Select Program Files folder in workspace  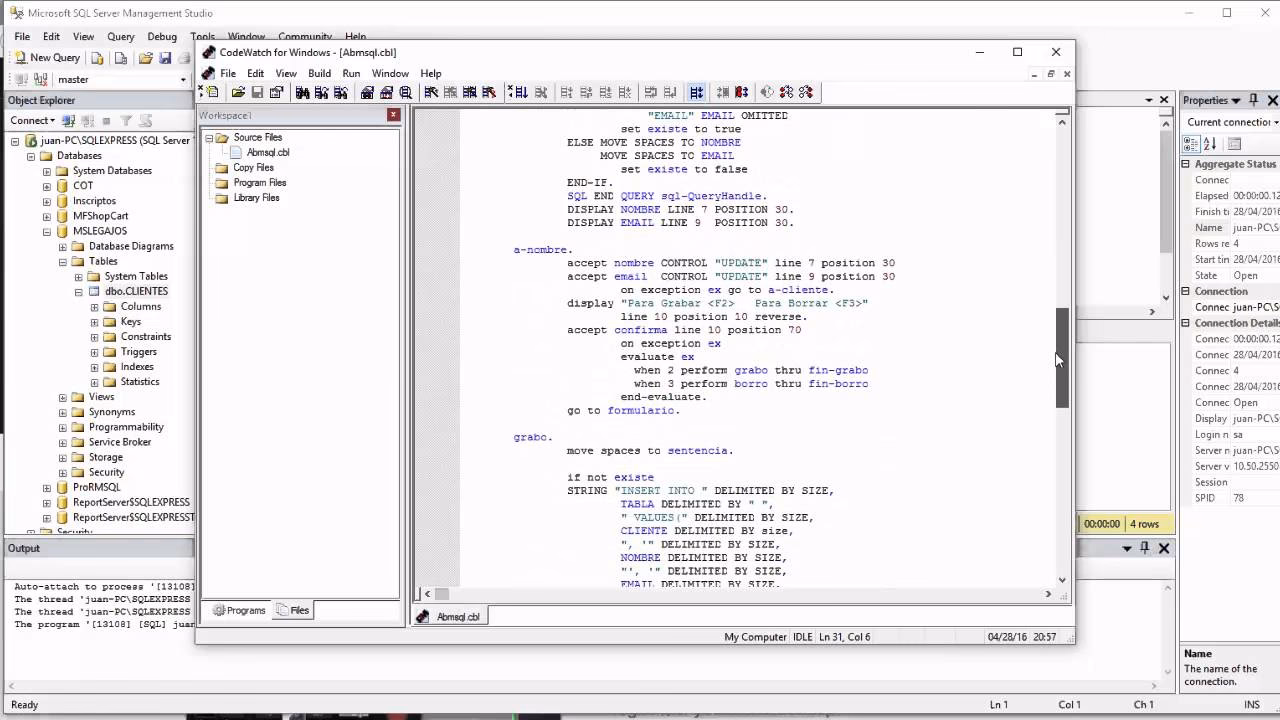click(260, 183)
